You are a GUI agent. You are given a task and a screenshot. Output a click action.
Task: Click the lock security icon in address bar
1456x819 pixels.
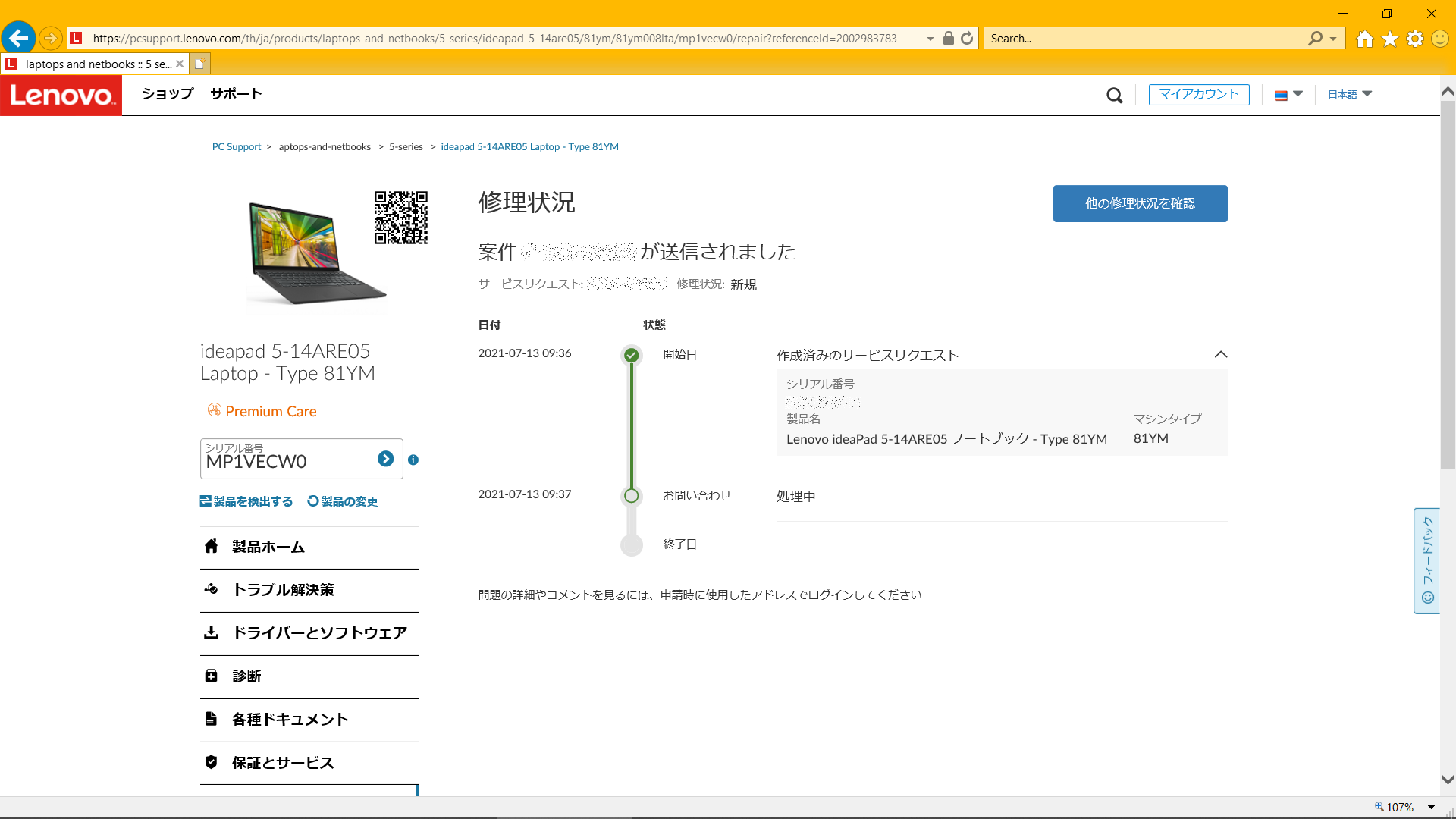948,38
